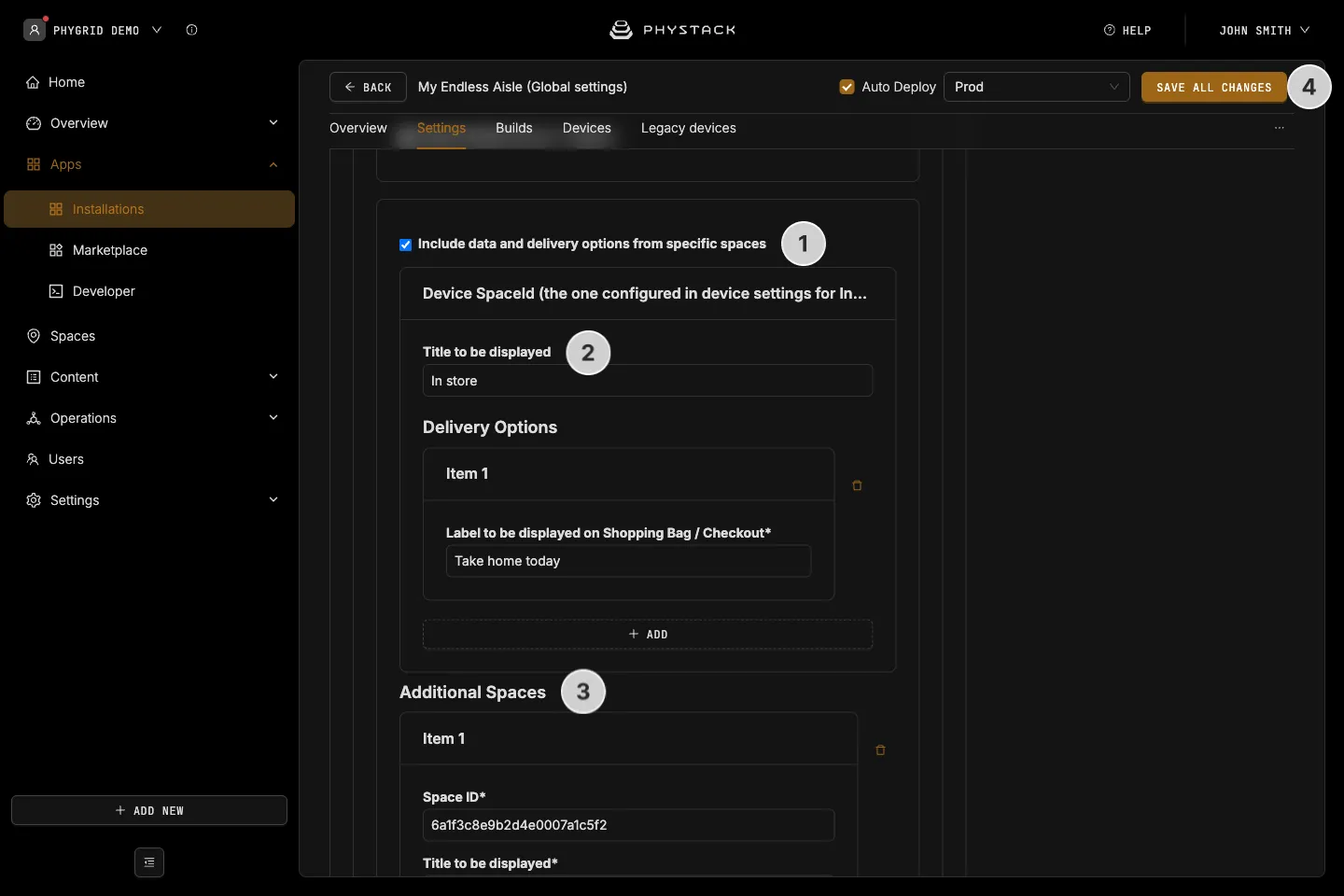Open the three-dots more options menu
1344x896 pixels.
click(x=1280, y=128)
